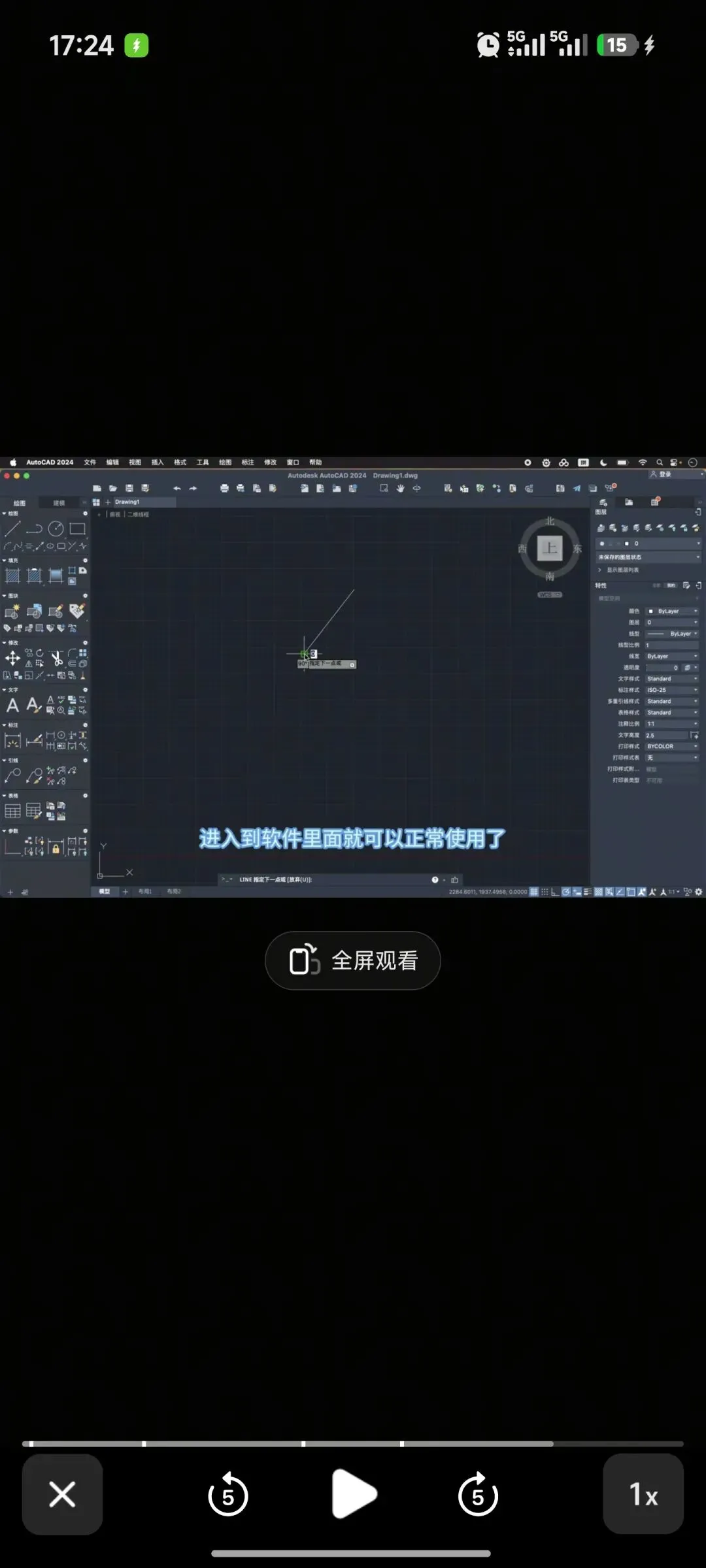Click the 透明度 value slider field

pyautogui.click(x=664, y=668)
